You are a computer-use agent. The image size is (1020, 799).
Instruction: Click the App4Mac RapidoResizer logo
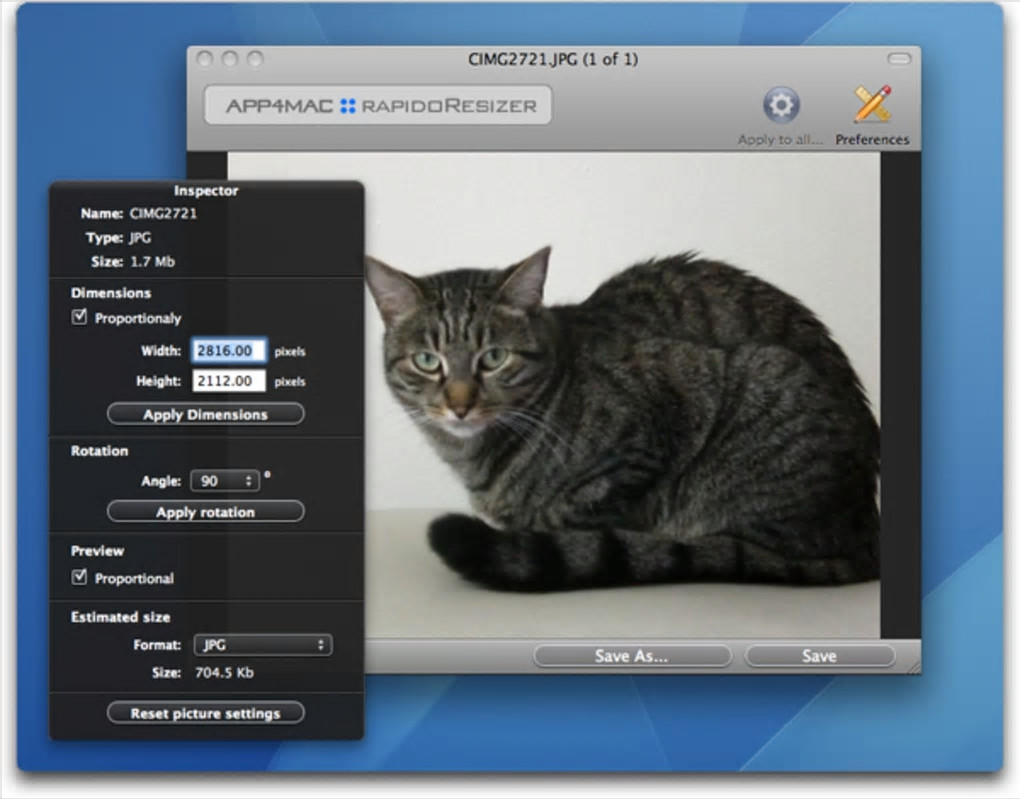click(x=378, y=105)
